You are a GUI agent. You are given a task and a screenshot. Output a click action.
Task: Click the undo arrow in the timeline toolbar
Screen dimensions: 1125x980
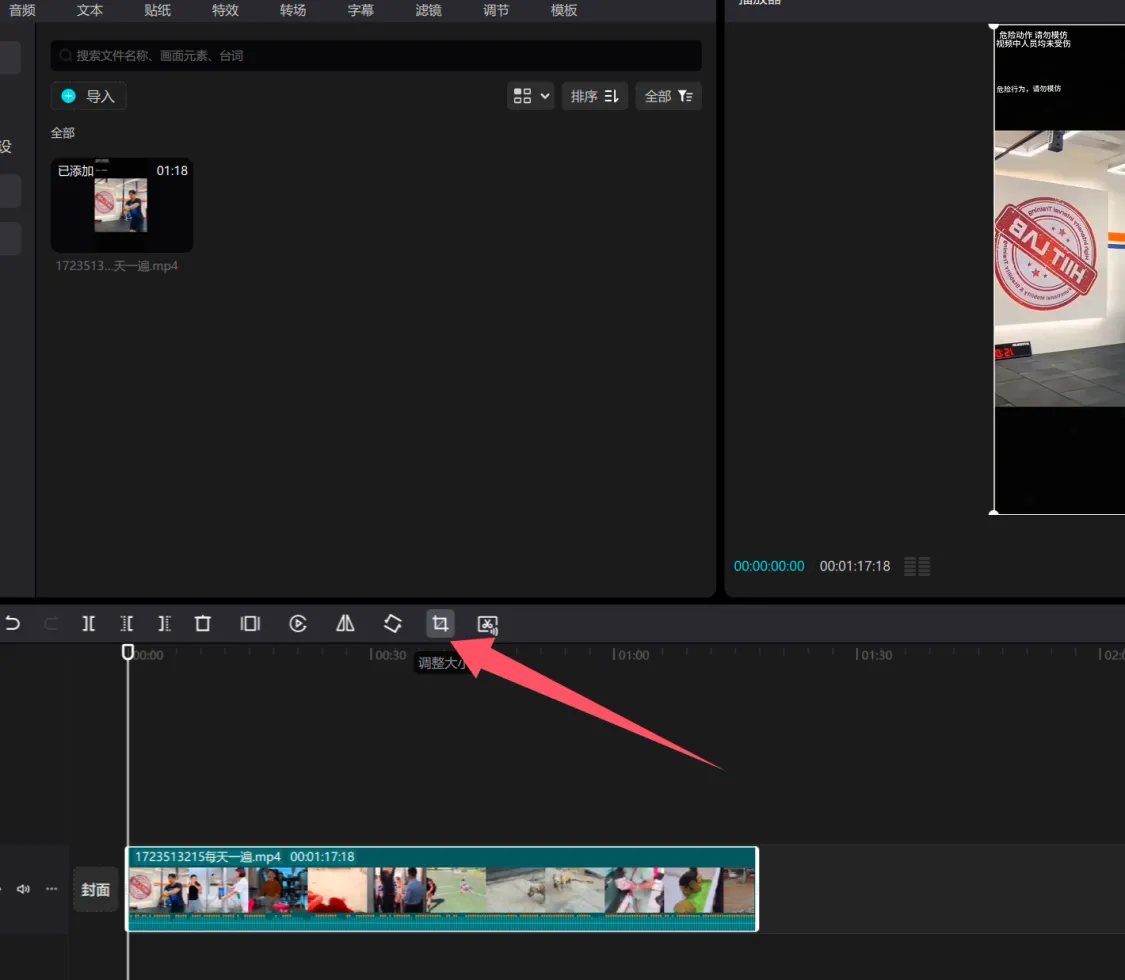point(13,624)
